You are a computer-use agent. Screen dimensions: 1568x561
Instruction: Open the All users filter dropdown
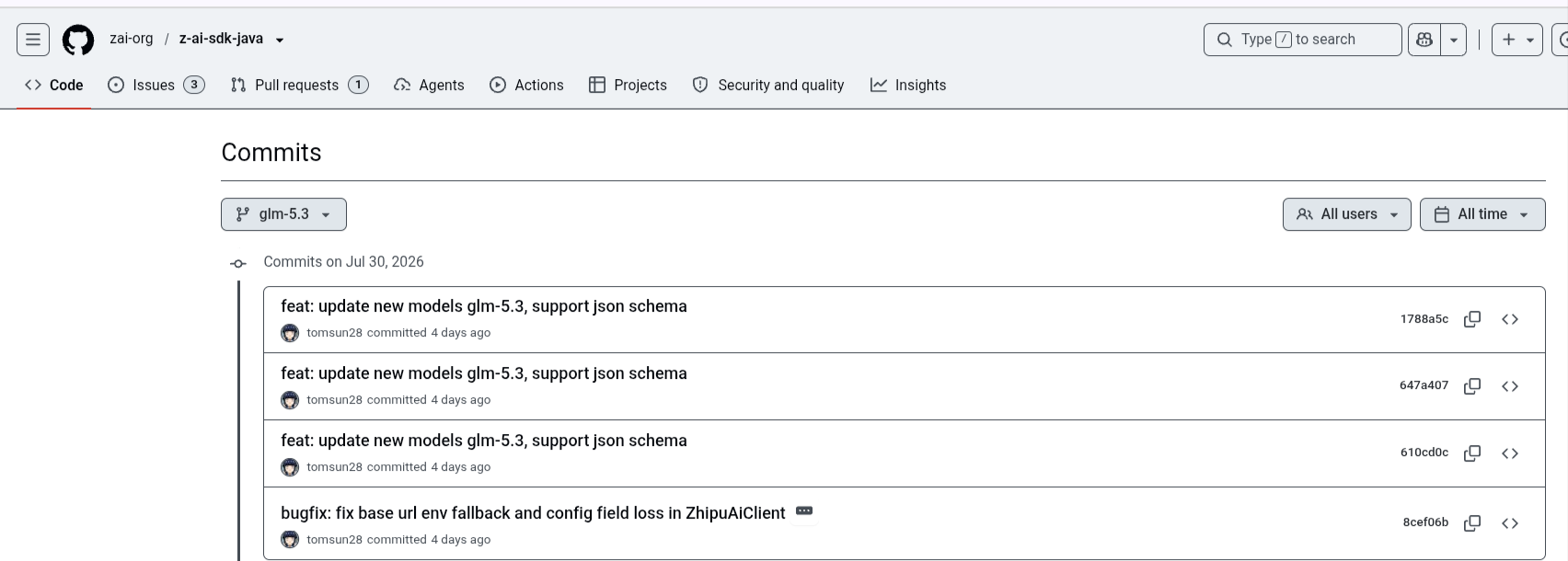pyautogui.click(x=1347, y=214)
